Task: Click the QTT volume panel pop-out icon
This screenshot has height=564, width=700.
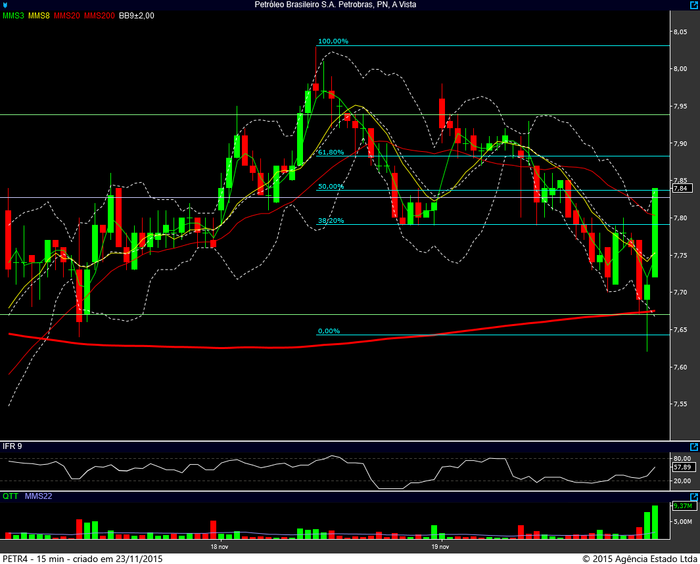Action: coord(694,494)
